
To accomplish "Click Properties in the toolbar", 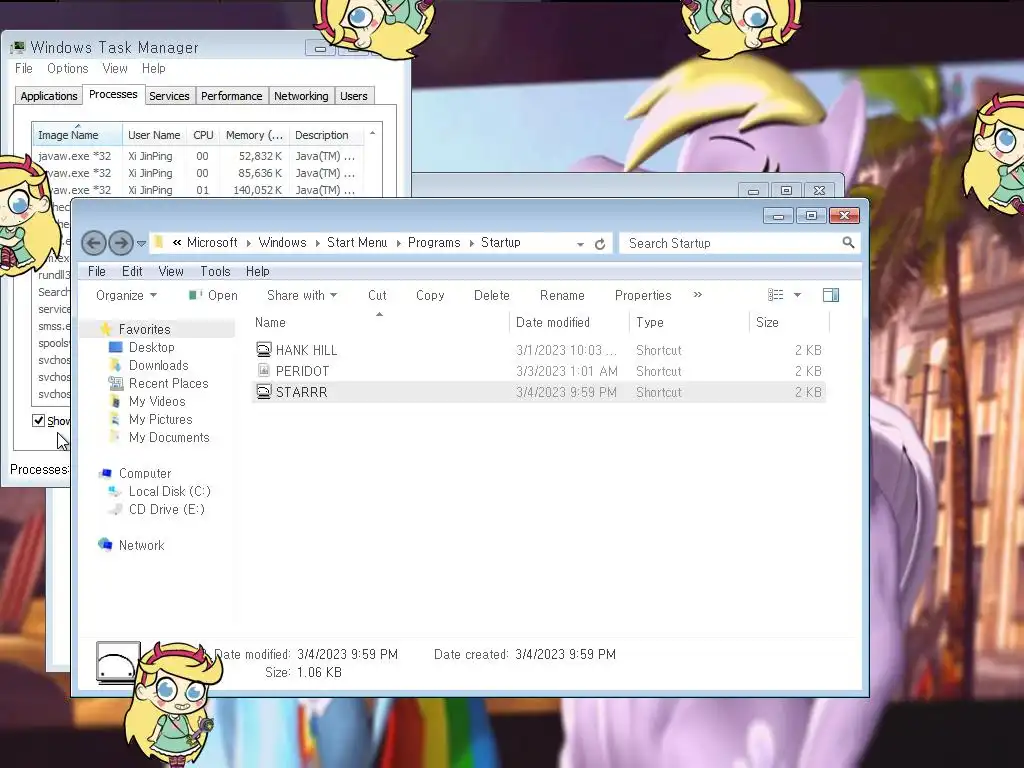I will coord(643,295).
